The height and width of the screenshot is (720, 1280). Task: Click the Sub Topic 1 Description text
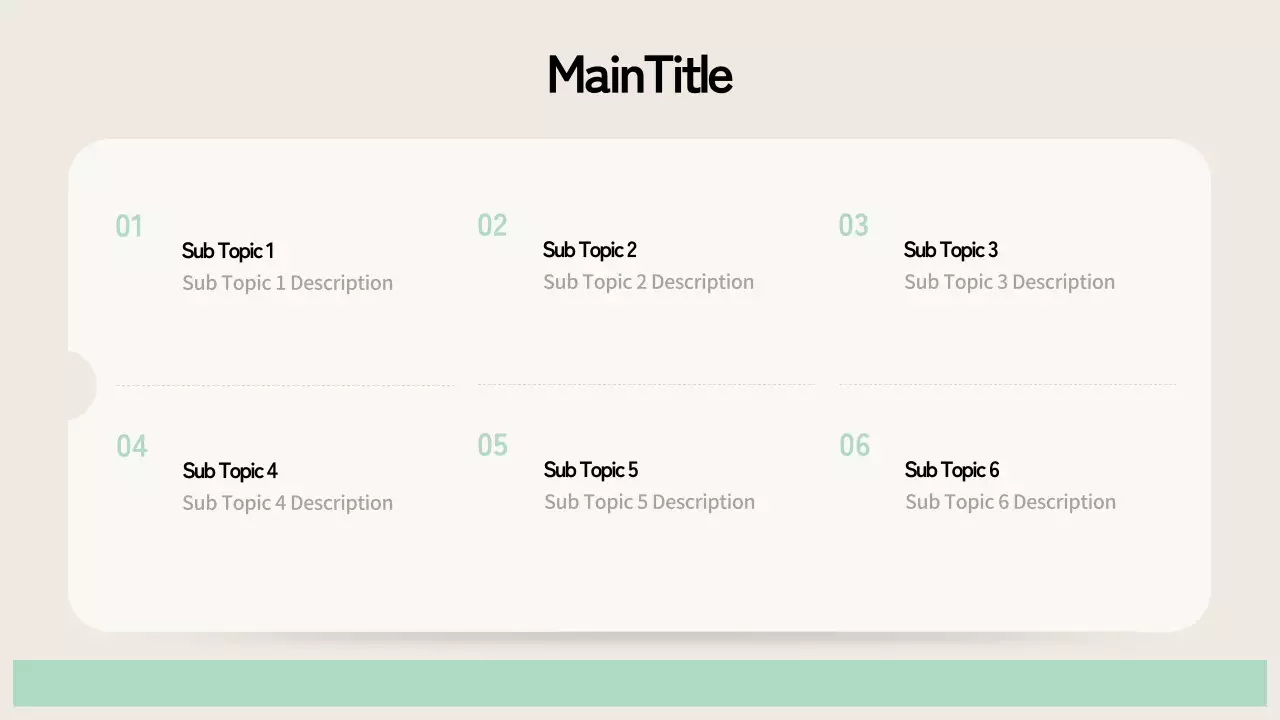point(287,283)
